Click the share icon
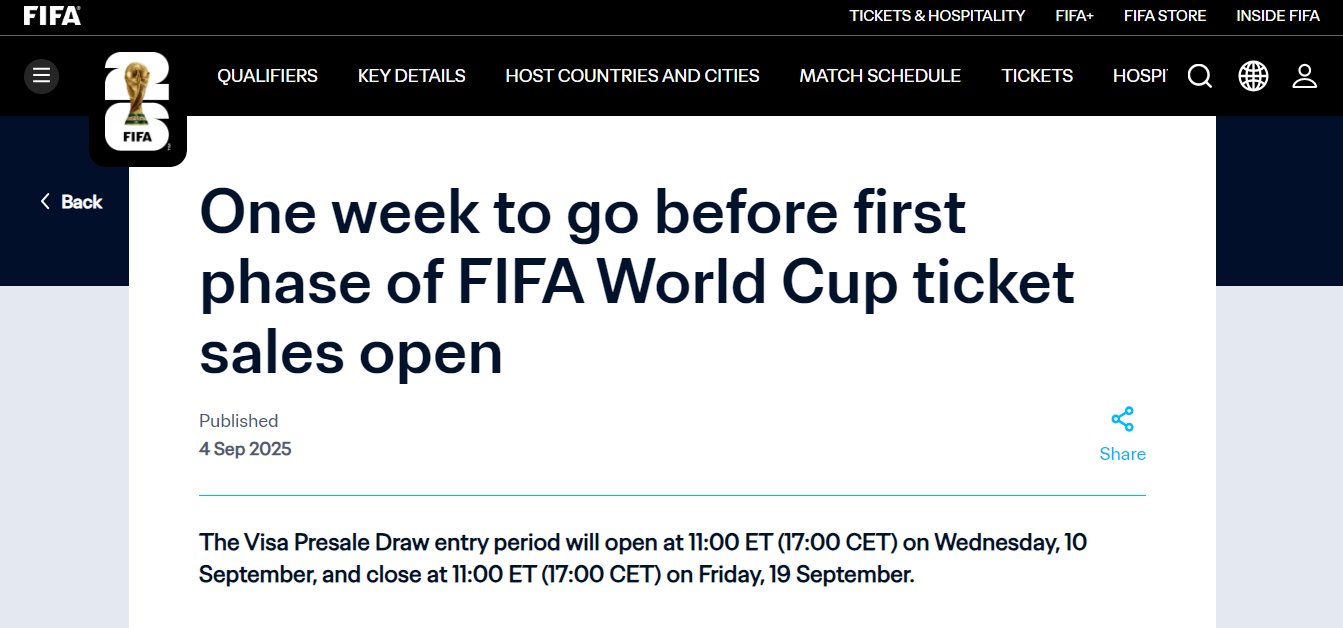The image size is (1343, 628). pyautogui.click(x=1122, y=420)
